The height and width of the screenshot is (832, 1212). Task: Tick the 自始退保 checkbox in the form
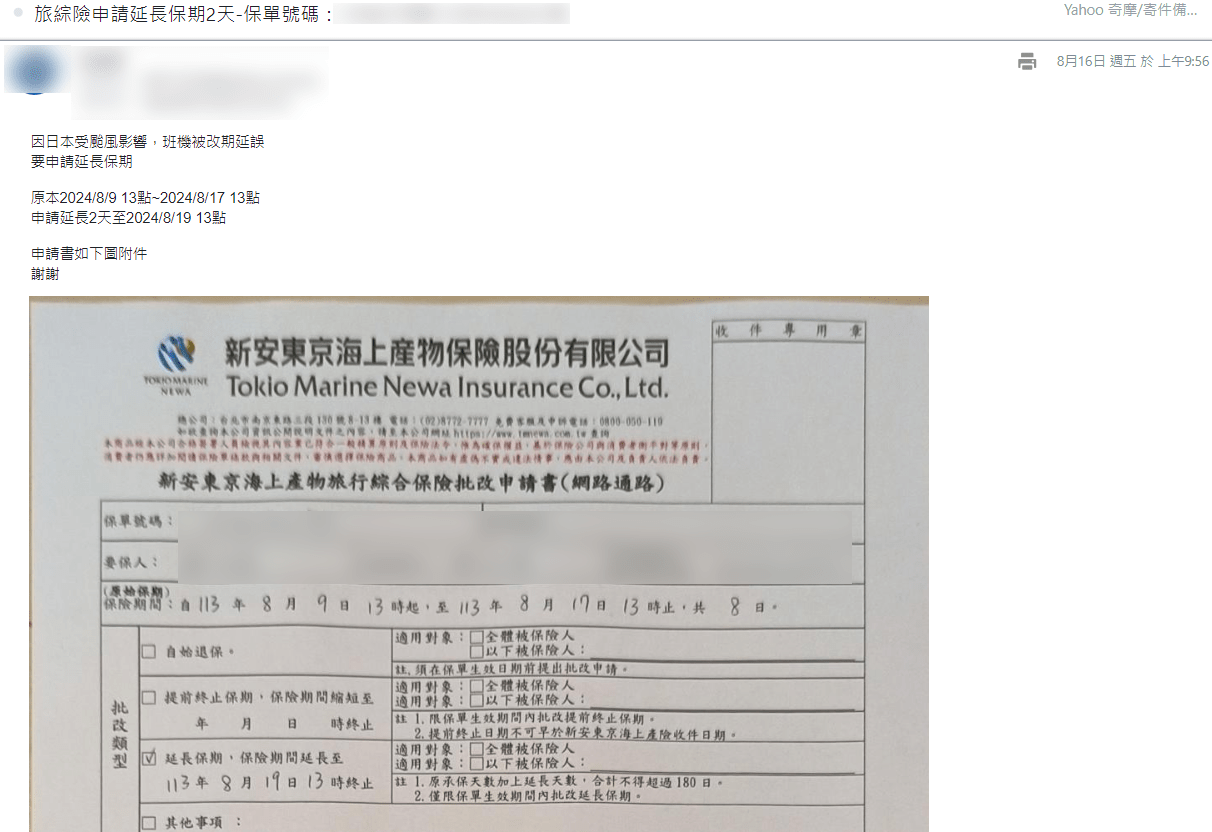[149, 652]
